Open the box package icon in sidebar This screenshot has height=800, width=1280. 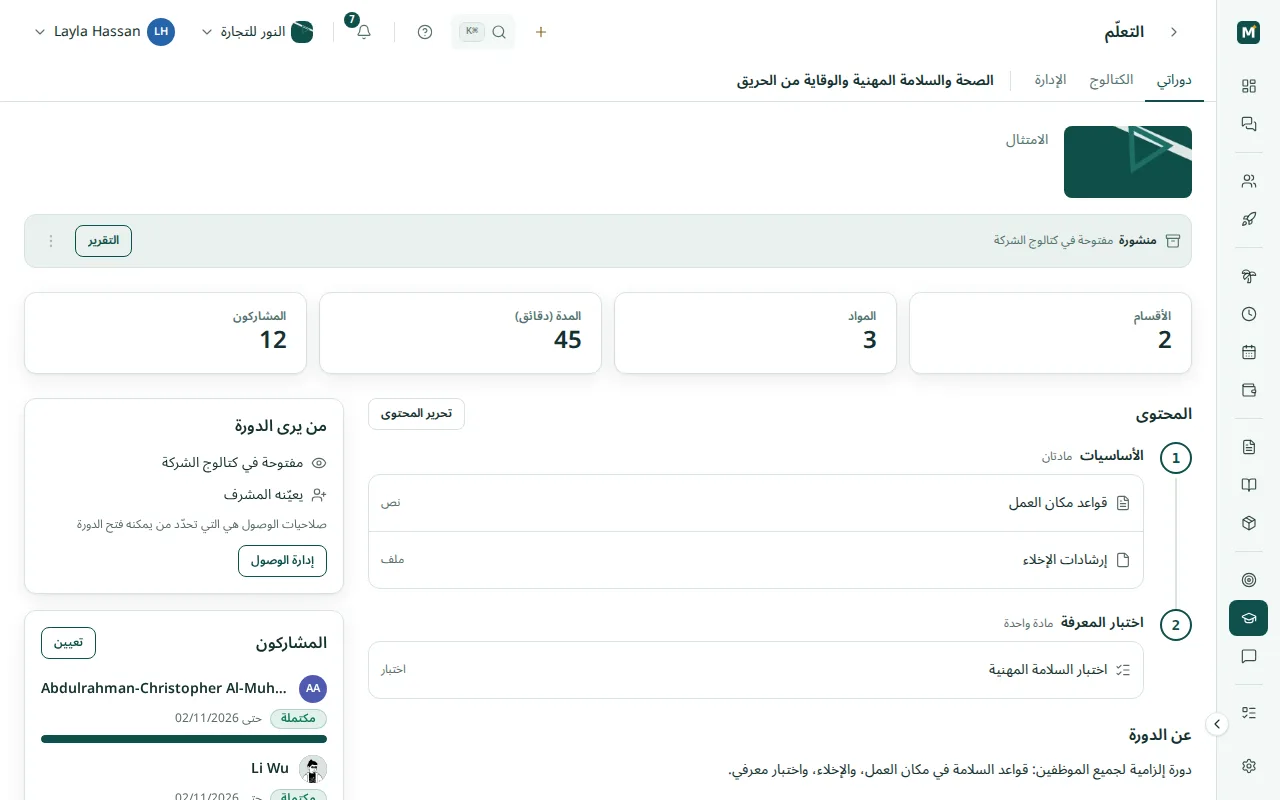1248,523
